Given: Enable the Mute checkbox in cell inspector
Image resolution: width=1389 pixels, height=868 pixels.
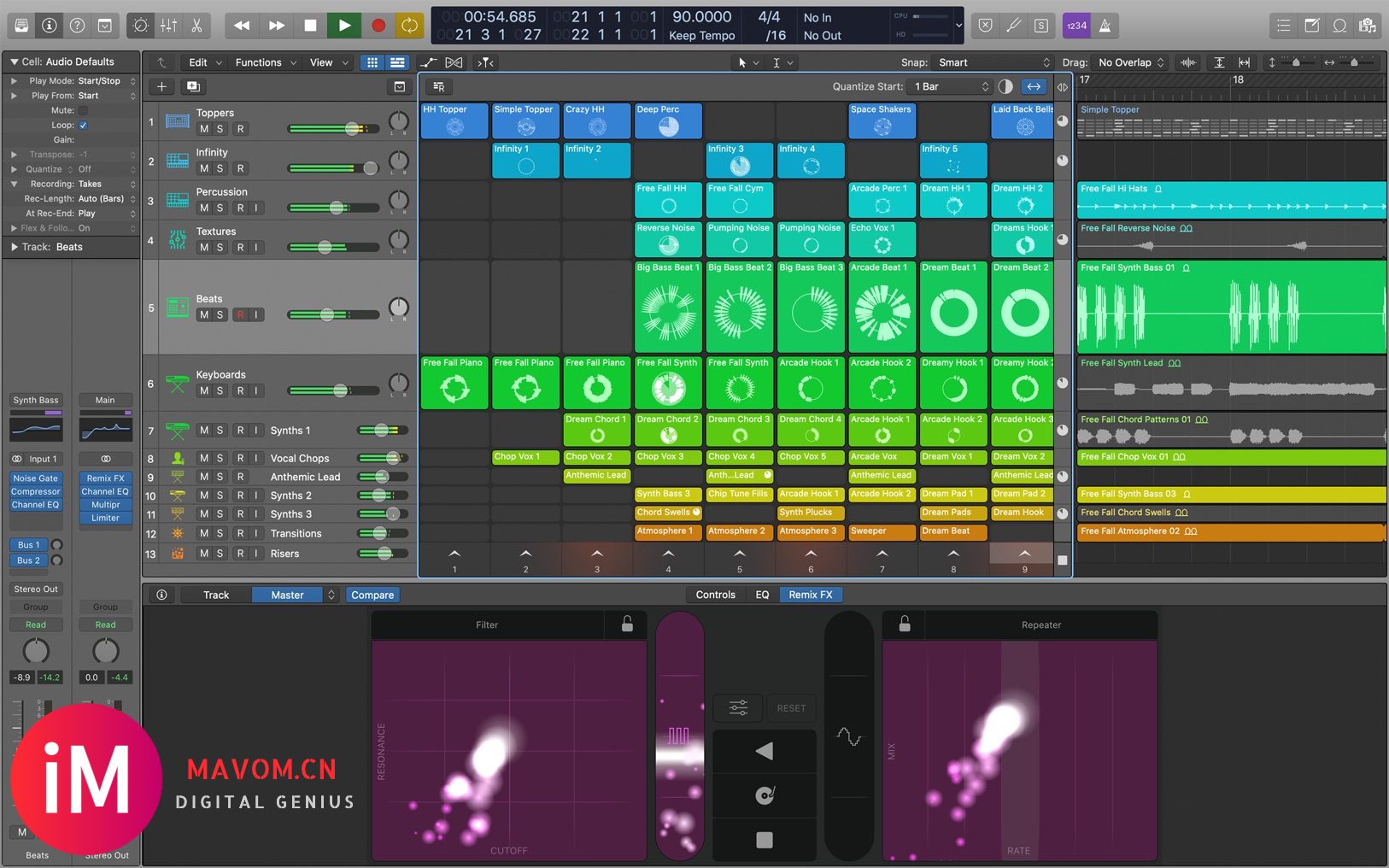Looking at the screenshot, I should pos(83,110).
